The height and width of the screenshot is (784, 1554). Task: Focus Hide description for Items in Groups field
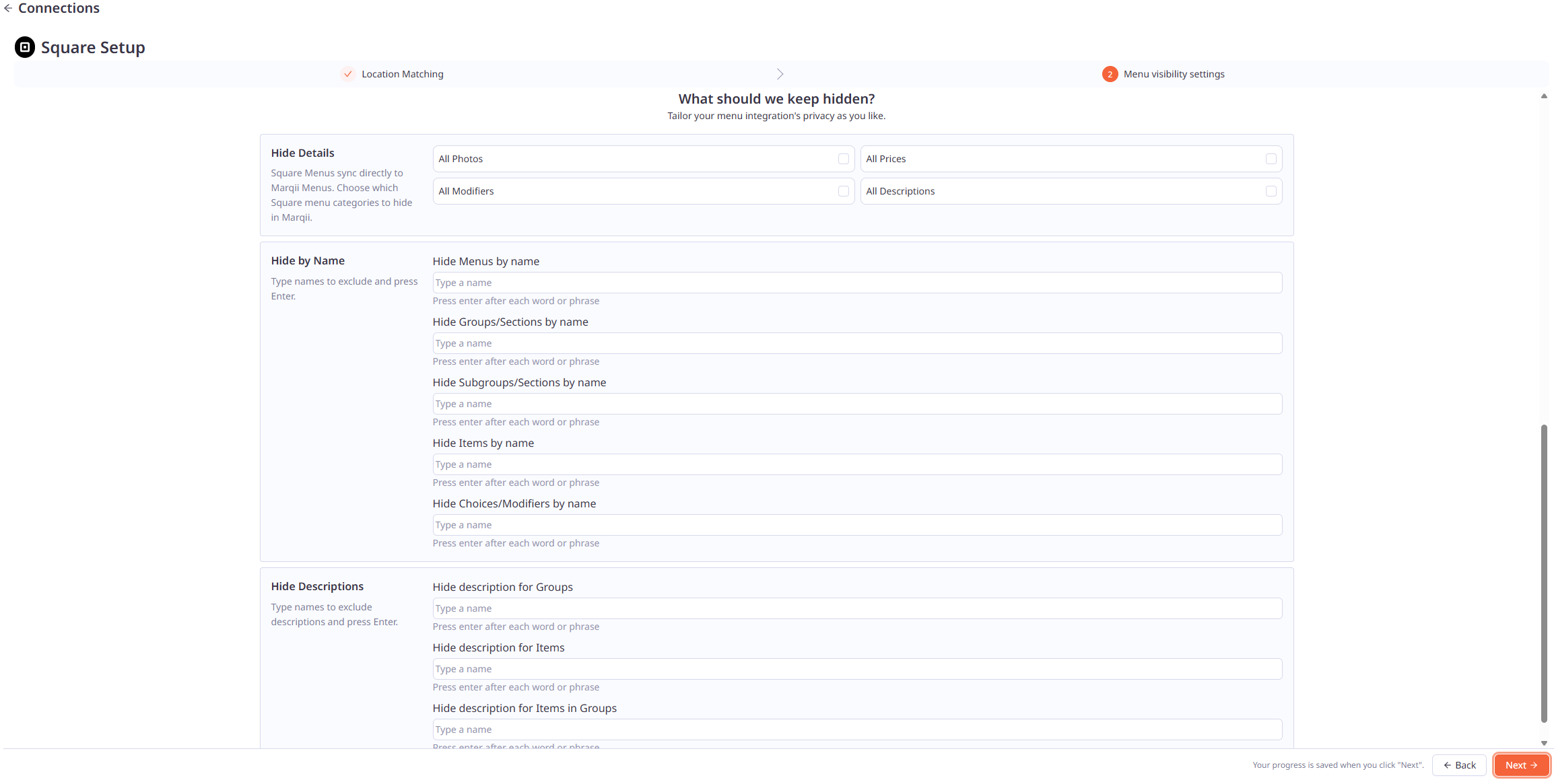click(x=857, y=729)
